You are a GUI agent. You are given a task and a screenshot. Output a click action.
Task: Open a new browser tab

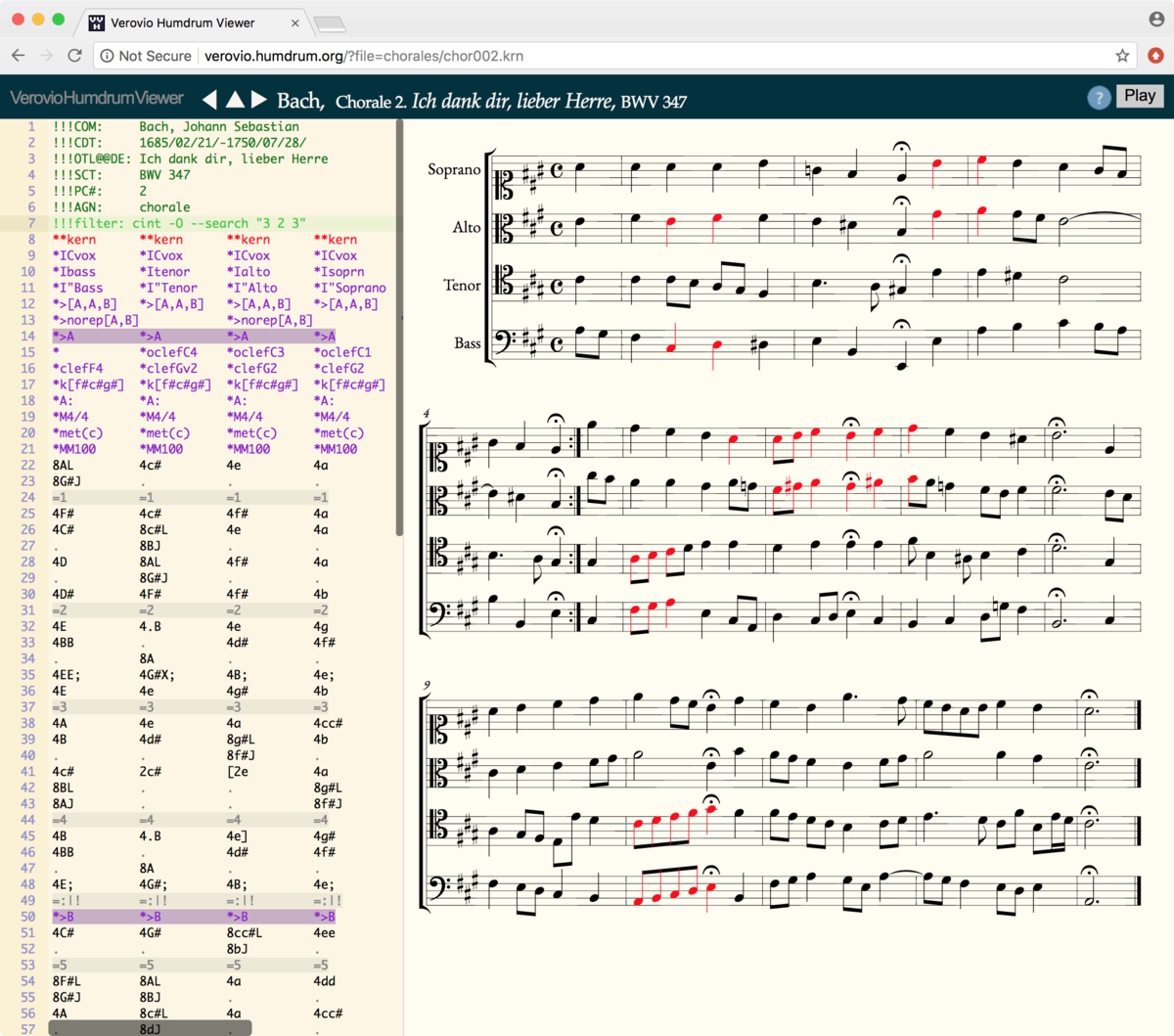(329, 25)
